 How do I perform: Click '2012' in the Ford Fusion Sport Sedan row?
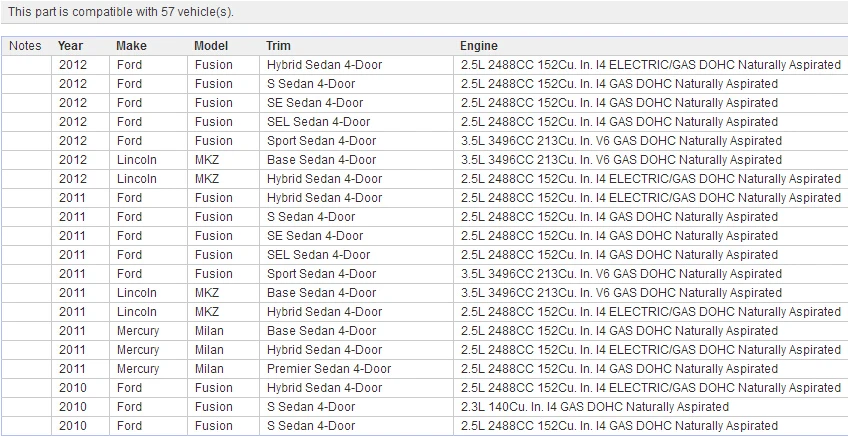tap(72, 141)
